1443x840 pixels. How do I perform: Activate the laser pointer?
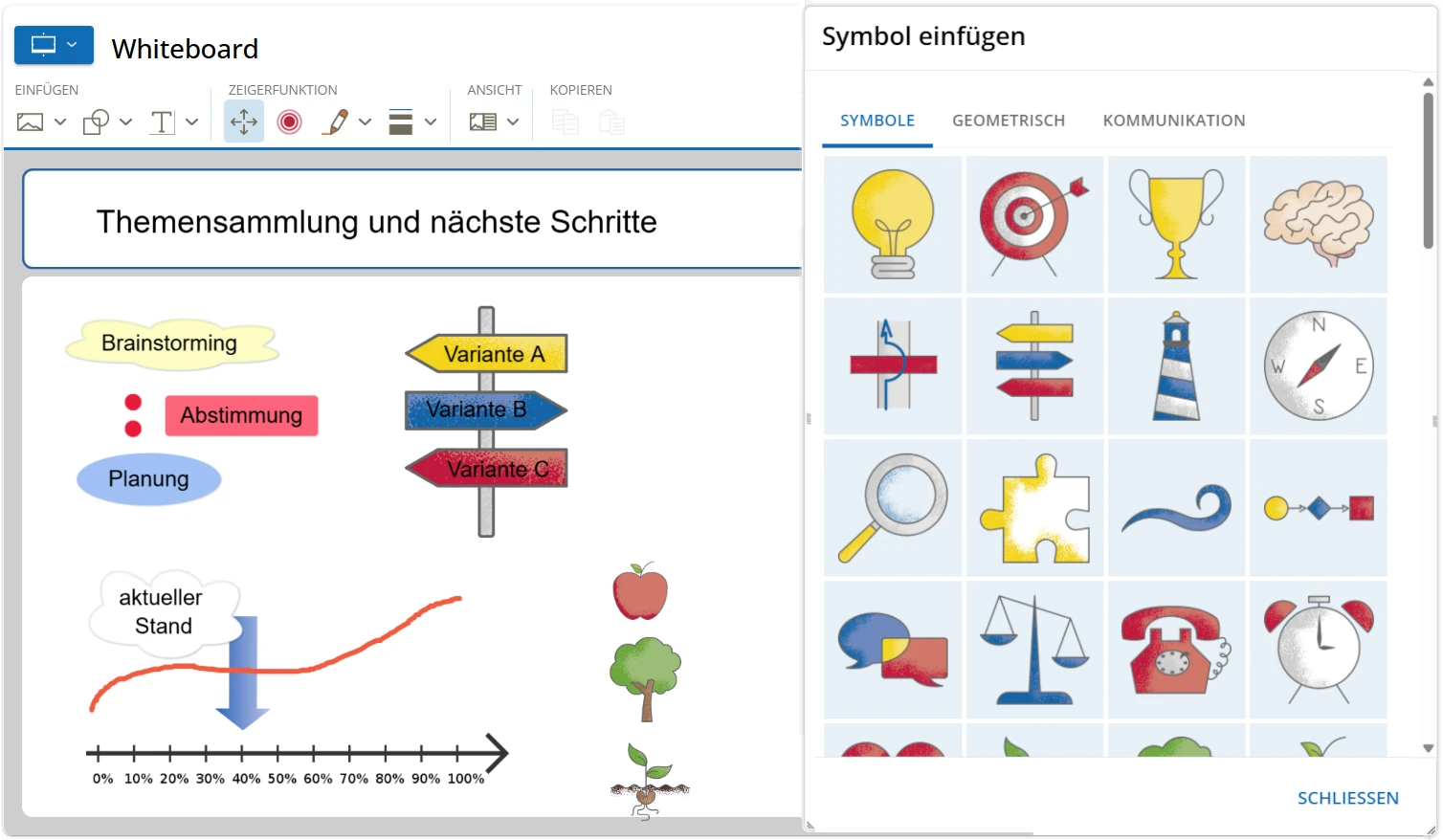(x=289, y=122)
